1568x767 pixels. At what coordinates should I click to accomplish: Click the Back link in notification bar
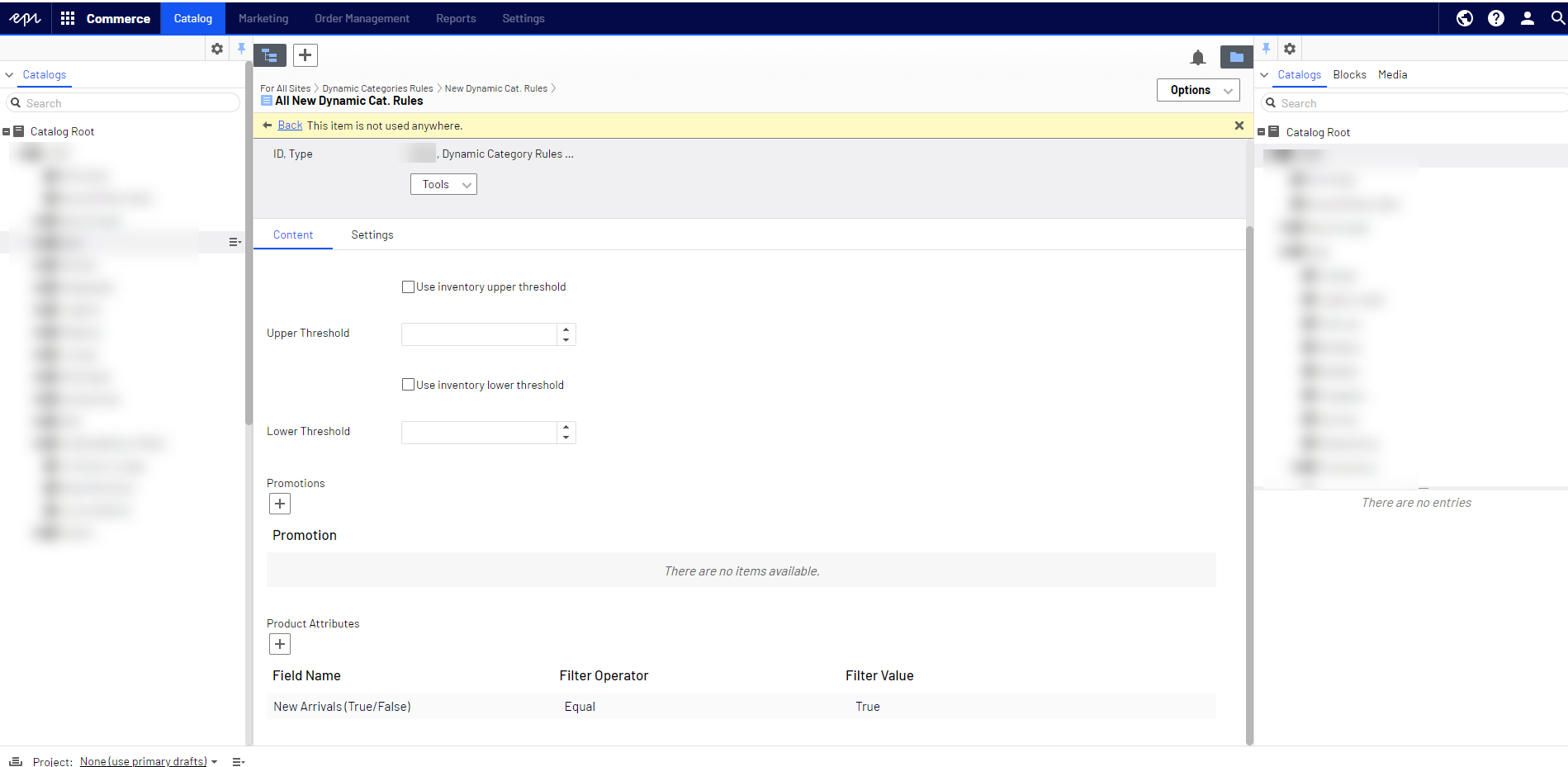[290, 125]
